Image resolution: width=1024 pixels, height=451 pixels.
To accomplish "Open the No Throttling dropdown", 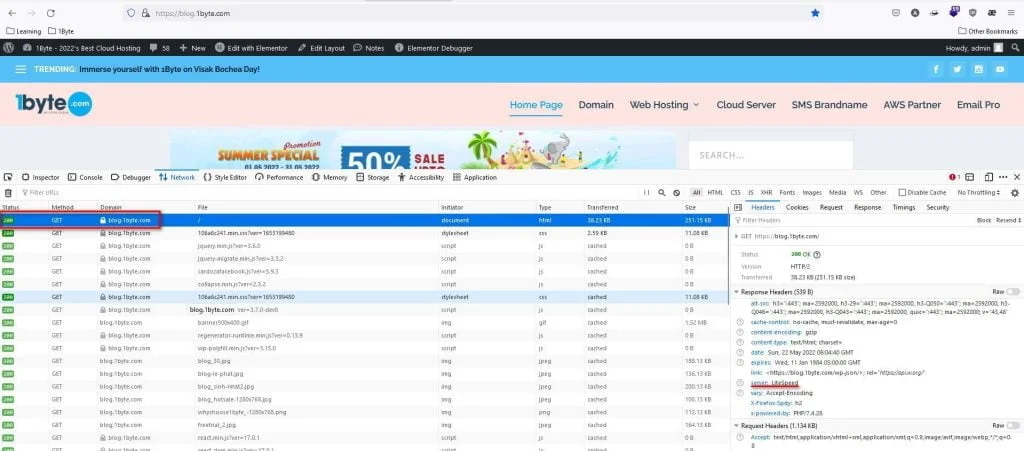I will tap(978, 193).
